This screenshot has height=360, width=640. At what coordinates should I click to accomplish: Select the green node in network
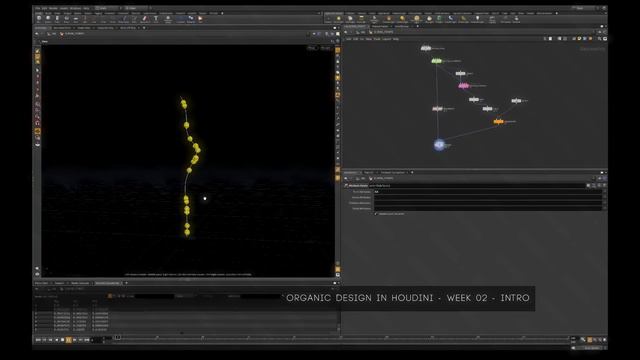436,61
